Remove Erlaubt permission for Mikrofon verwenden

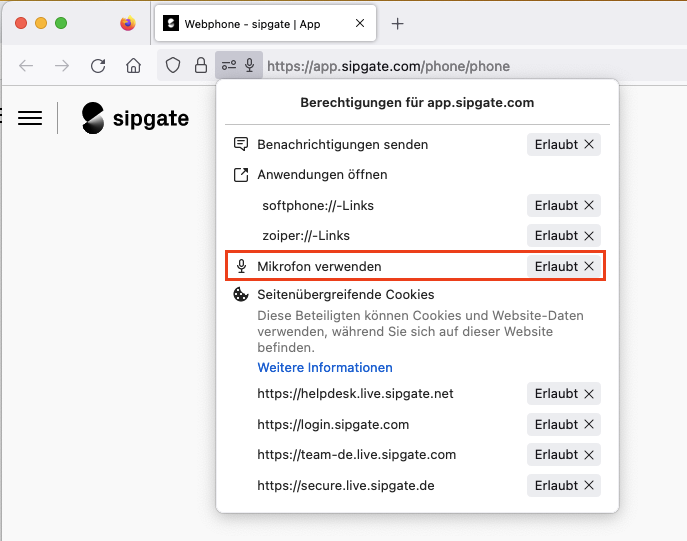click(589, 266)
